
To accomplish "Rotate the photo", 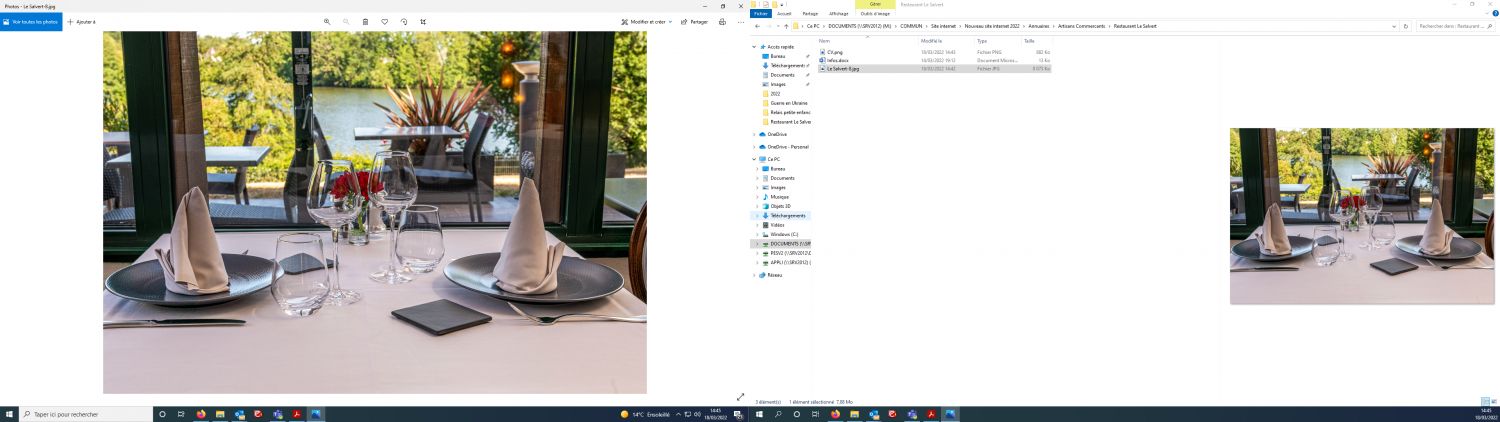I will tap(404, 21).
